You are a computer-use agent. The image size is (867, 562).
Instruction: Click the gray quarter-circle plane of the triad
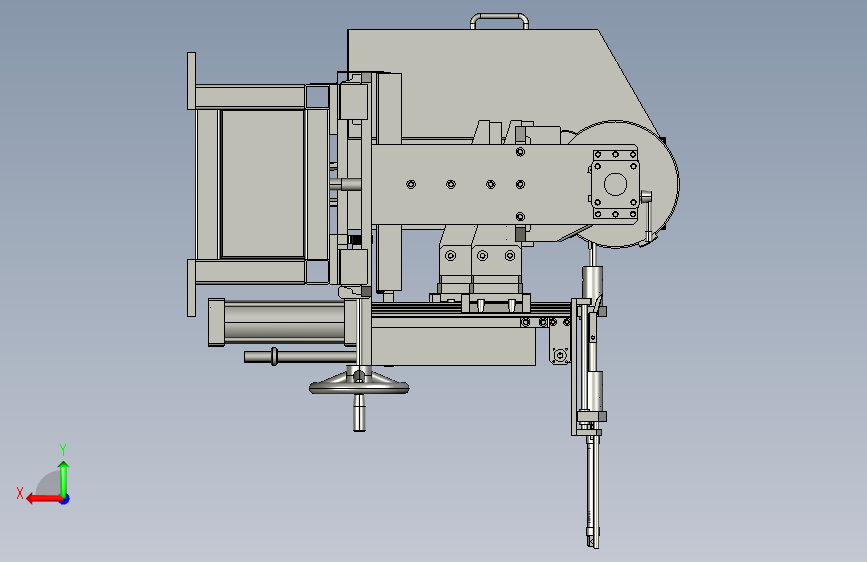click(x=49, y=483)
